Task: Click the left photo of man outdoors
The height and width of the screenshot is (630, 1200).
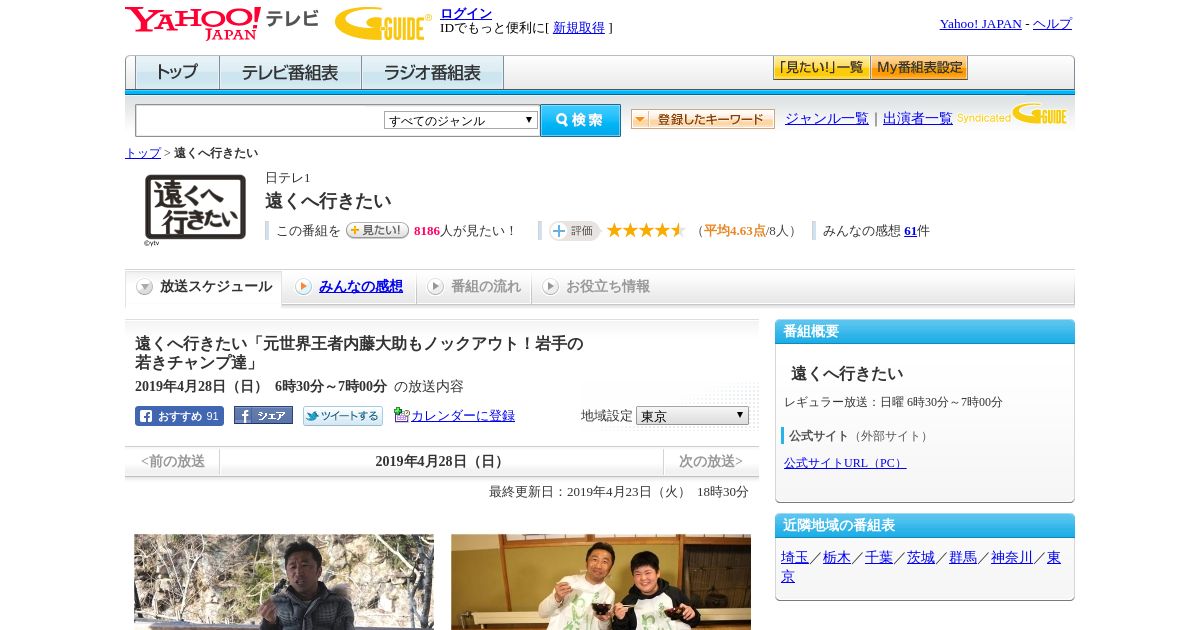Action: [x=284, y=581]
